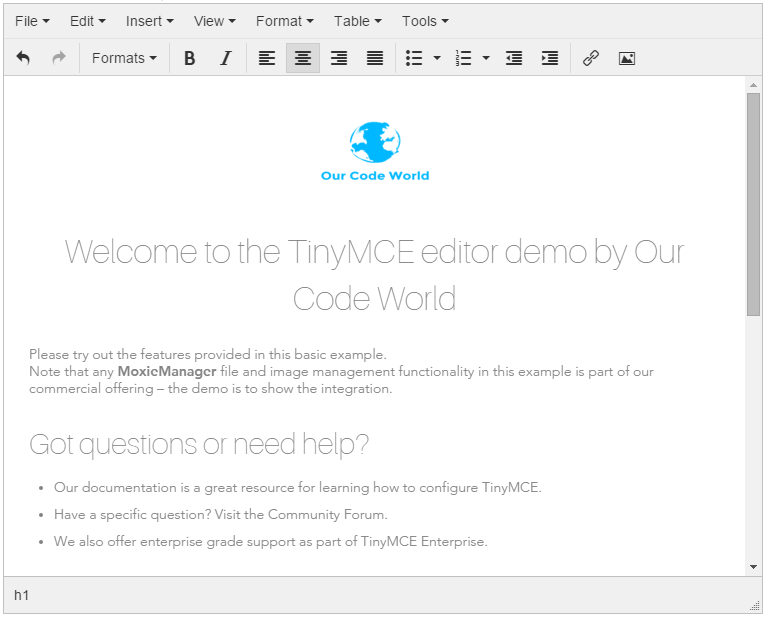Click the vertical scrollbar thumb
The height and width of the screenshot is (621, 770).
753,205
